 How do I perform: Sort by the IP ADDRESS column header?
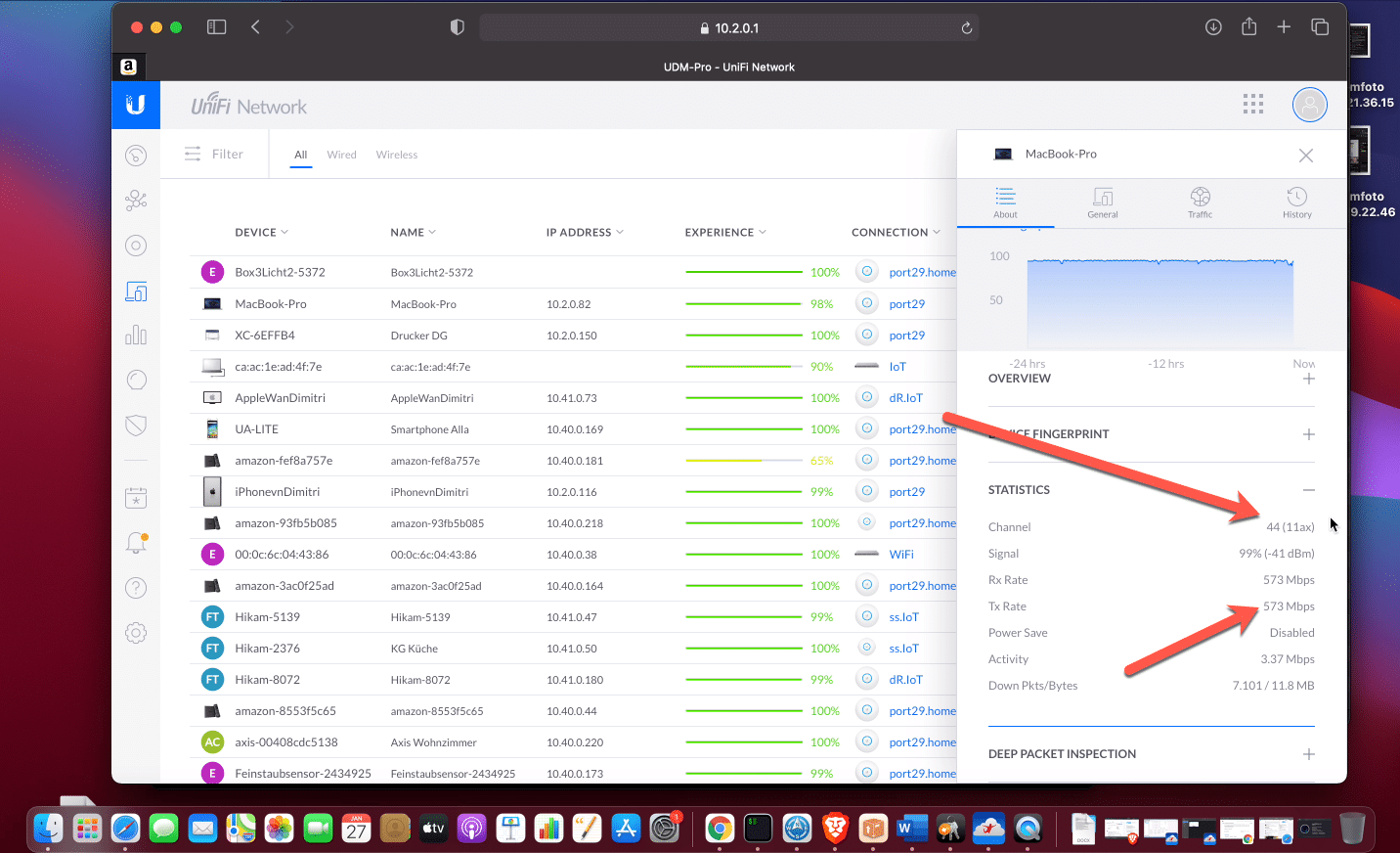click(x=585, y=232)
